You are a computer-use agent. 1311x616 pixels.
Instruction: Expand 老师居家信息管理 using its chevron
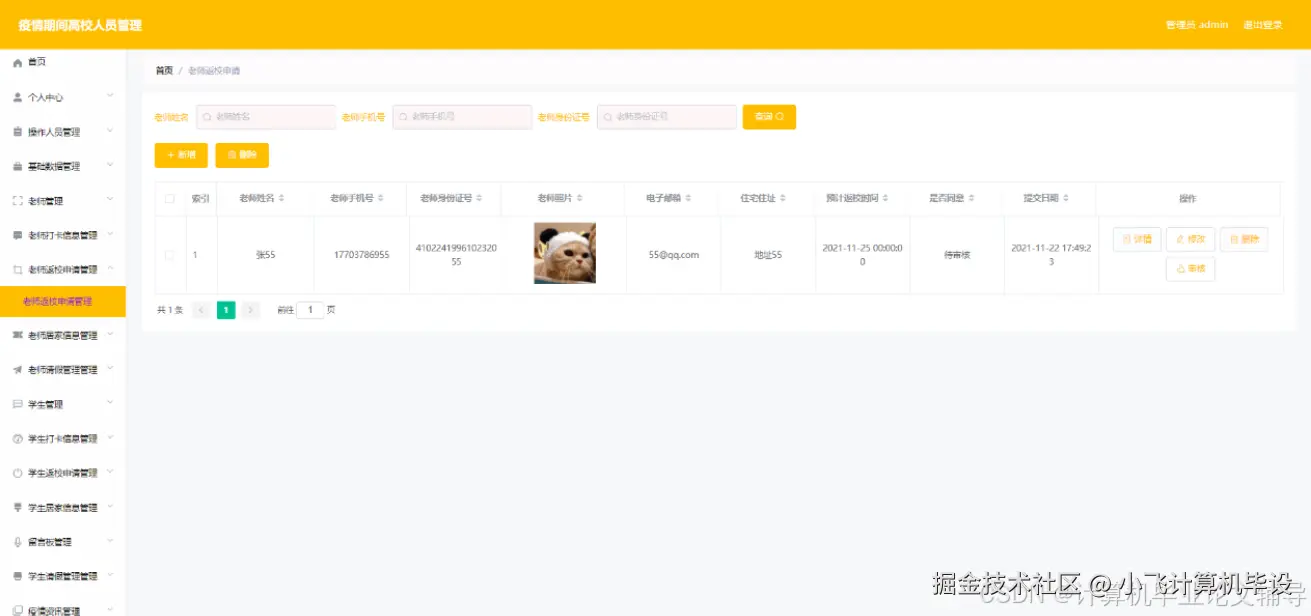pos(110,335)
